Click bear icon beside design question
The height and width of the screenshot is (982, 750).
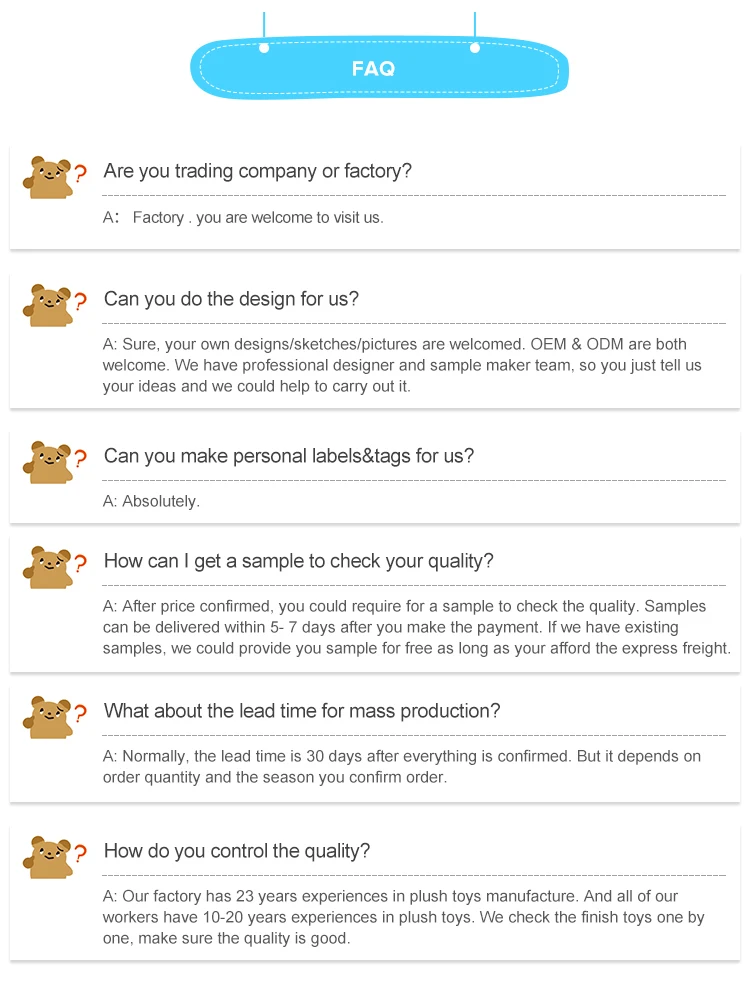coord(48,306)
